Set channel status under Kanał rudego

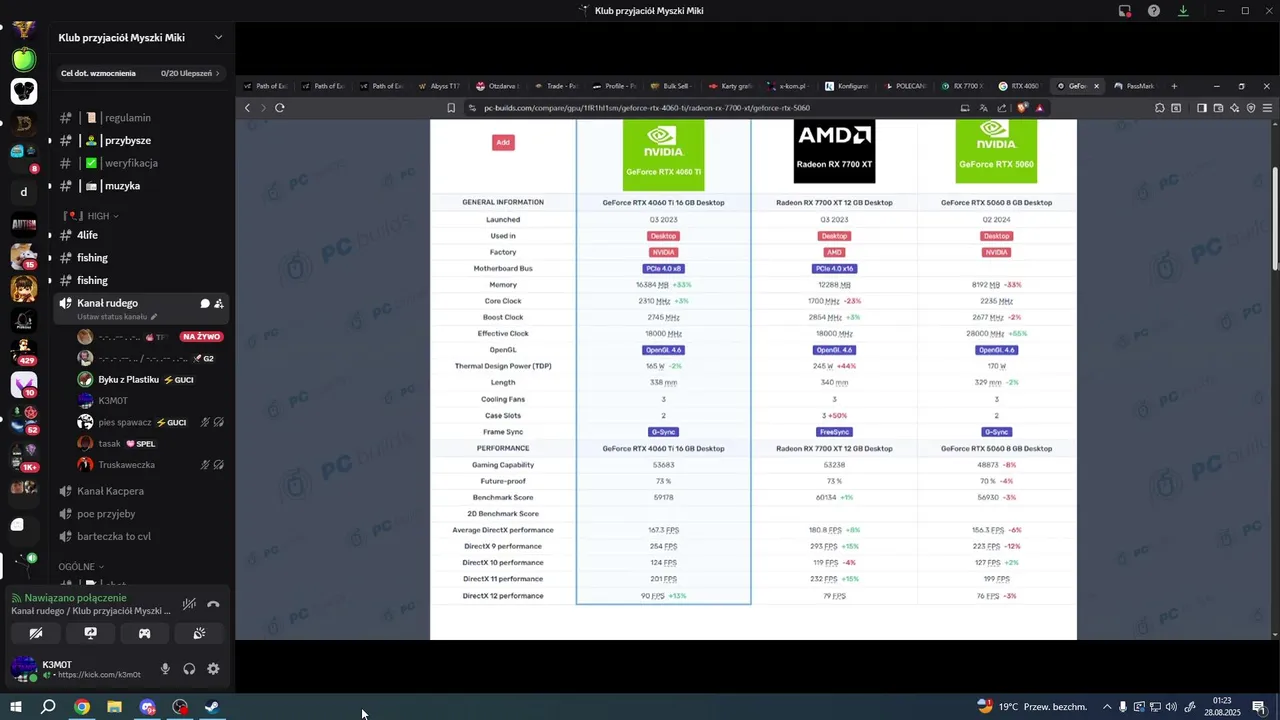point(117,316)
